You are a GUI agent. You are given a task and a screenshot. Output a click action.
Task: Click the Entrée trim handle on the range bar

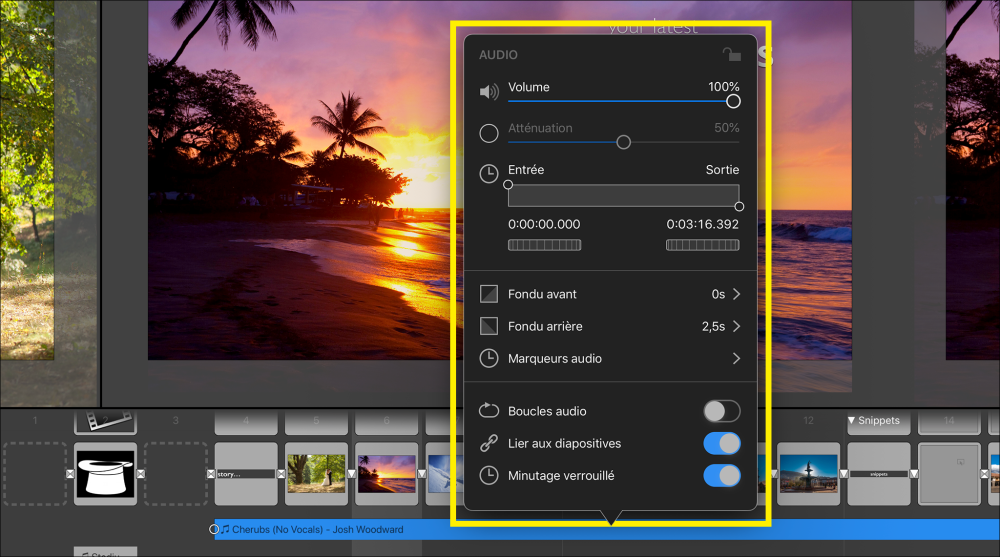click(508, 185)
